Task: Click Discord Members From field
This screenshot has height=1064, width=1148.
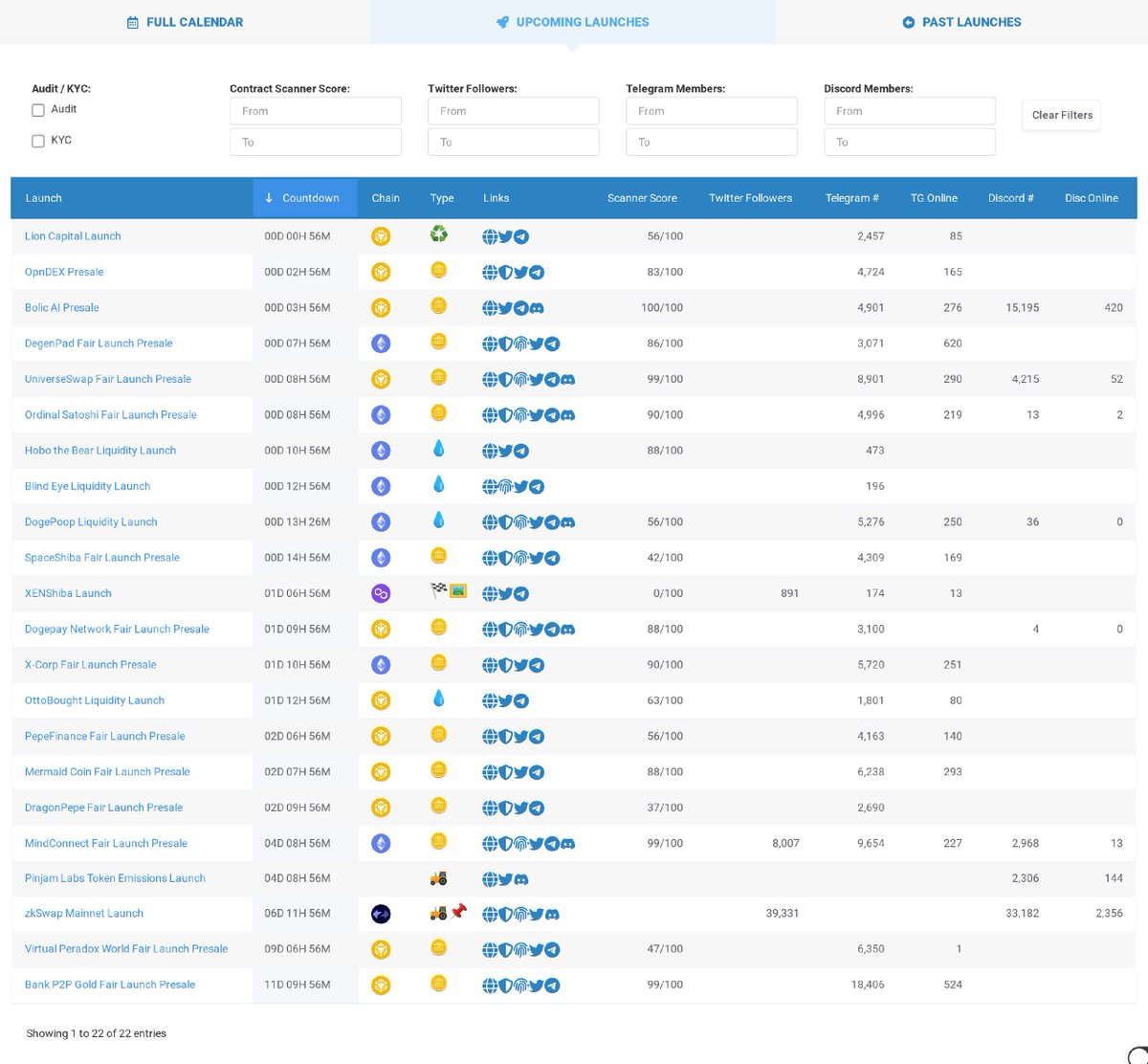Action: (910, 111)
